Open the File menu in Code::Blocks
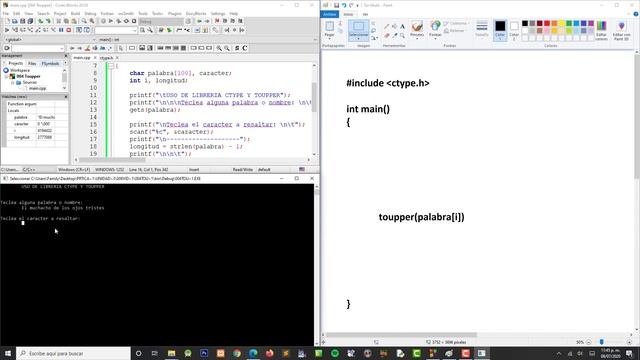The width and height of the screenshot is (640, 360). tap(6, 13)
